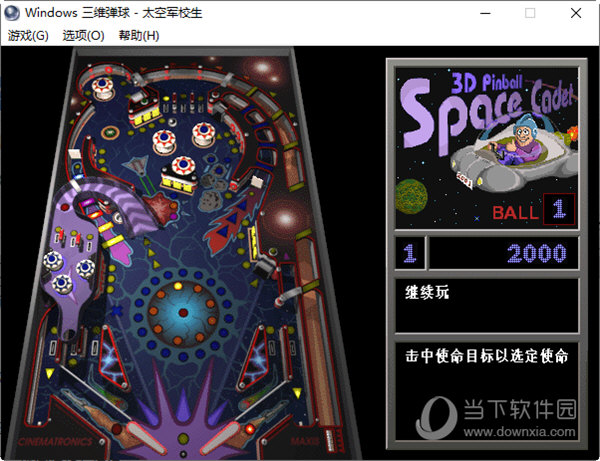
Task: Click the cartoon pilot in spaceship
Action: click(x=523, y=140)
